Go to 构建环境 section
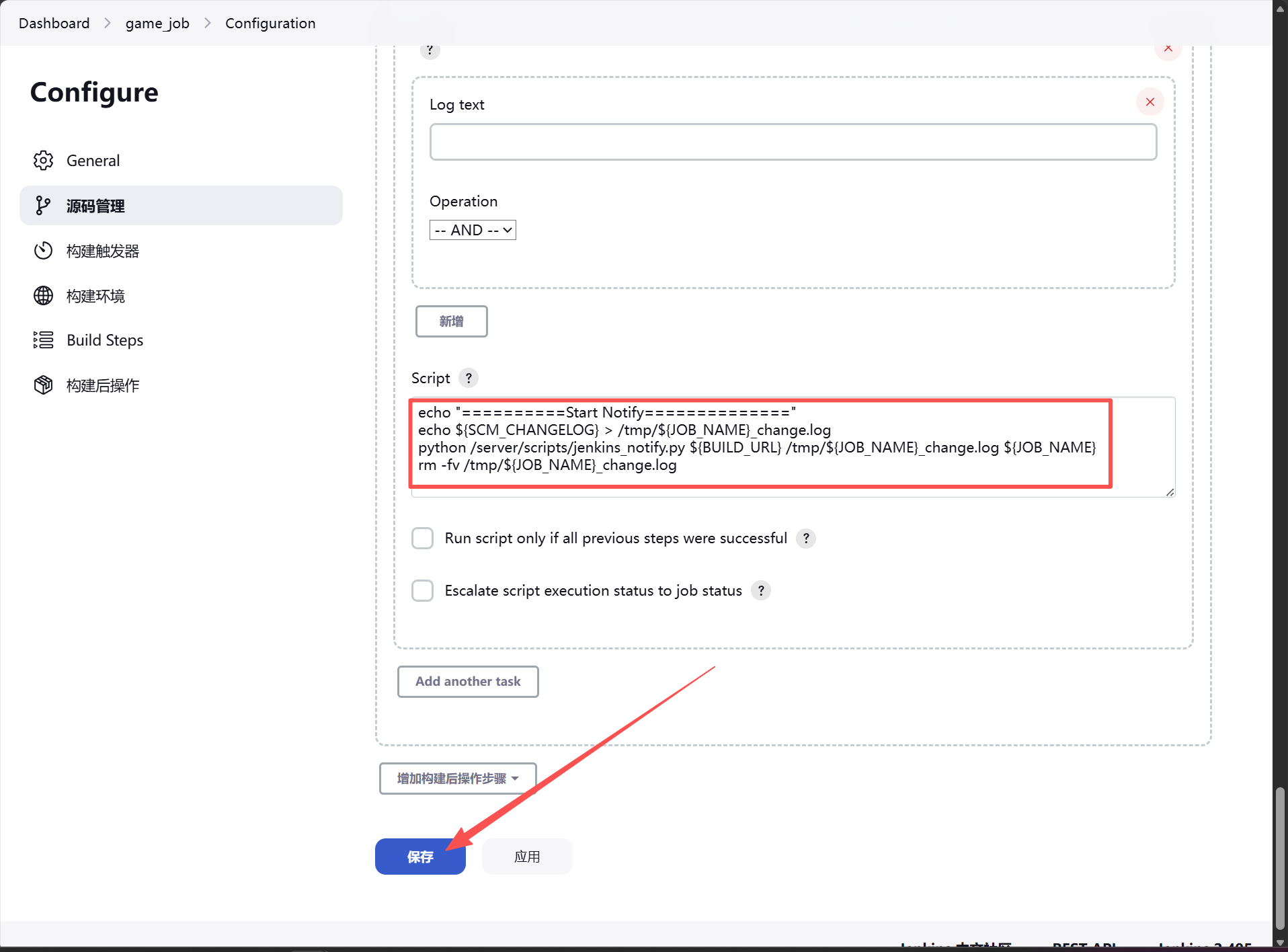This screenshot has width=1288, height=952. click(x=181, y=296)
